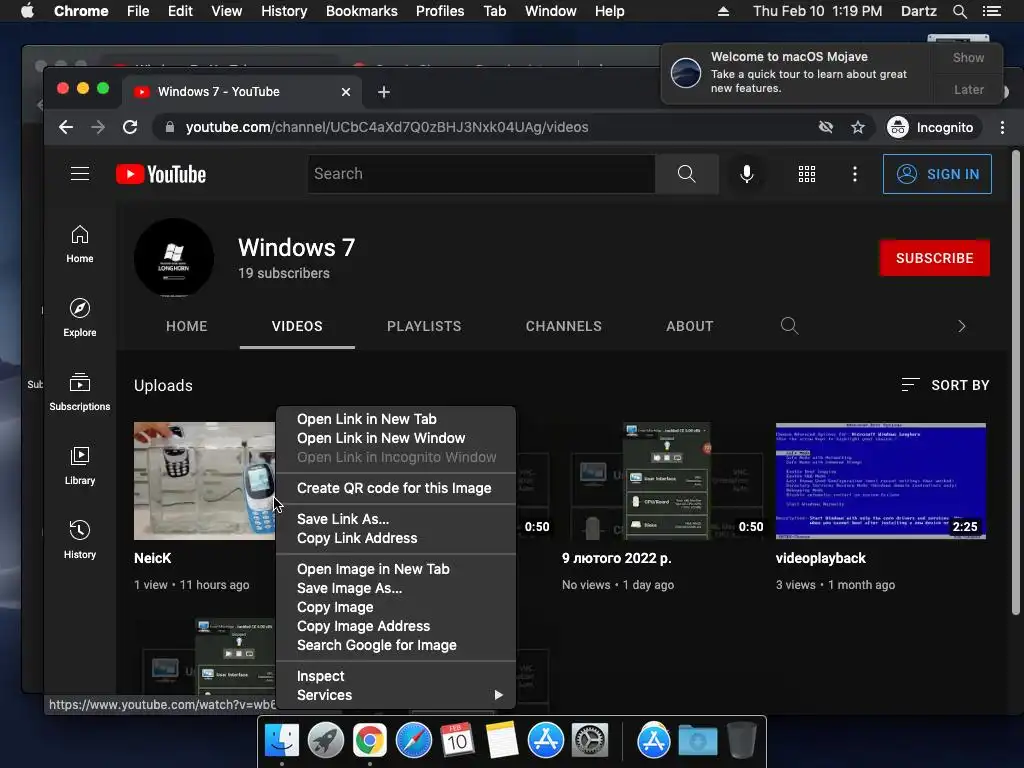Expand the Services submenu
Screen dimensions: 1024x768
pos(396,695)
